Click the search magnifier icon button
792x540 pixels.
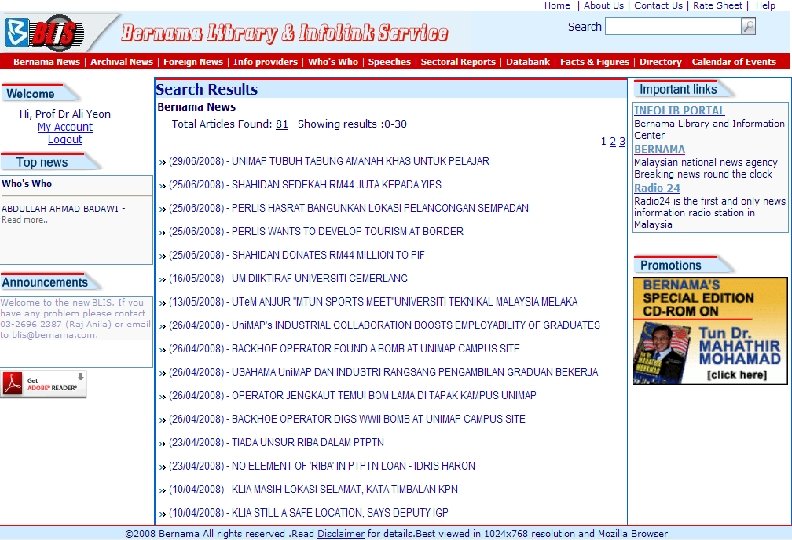click(748, 26)
